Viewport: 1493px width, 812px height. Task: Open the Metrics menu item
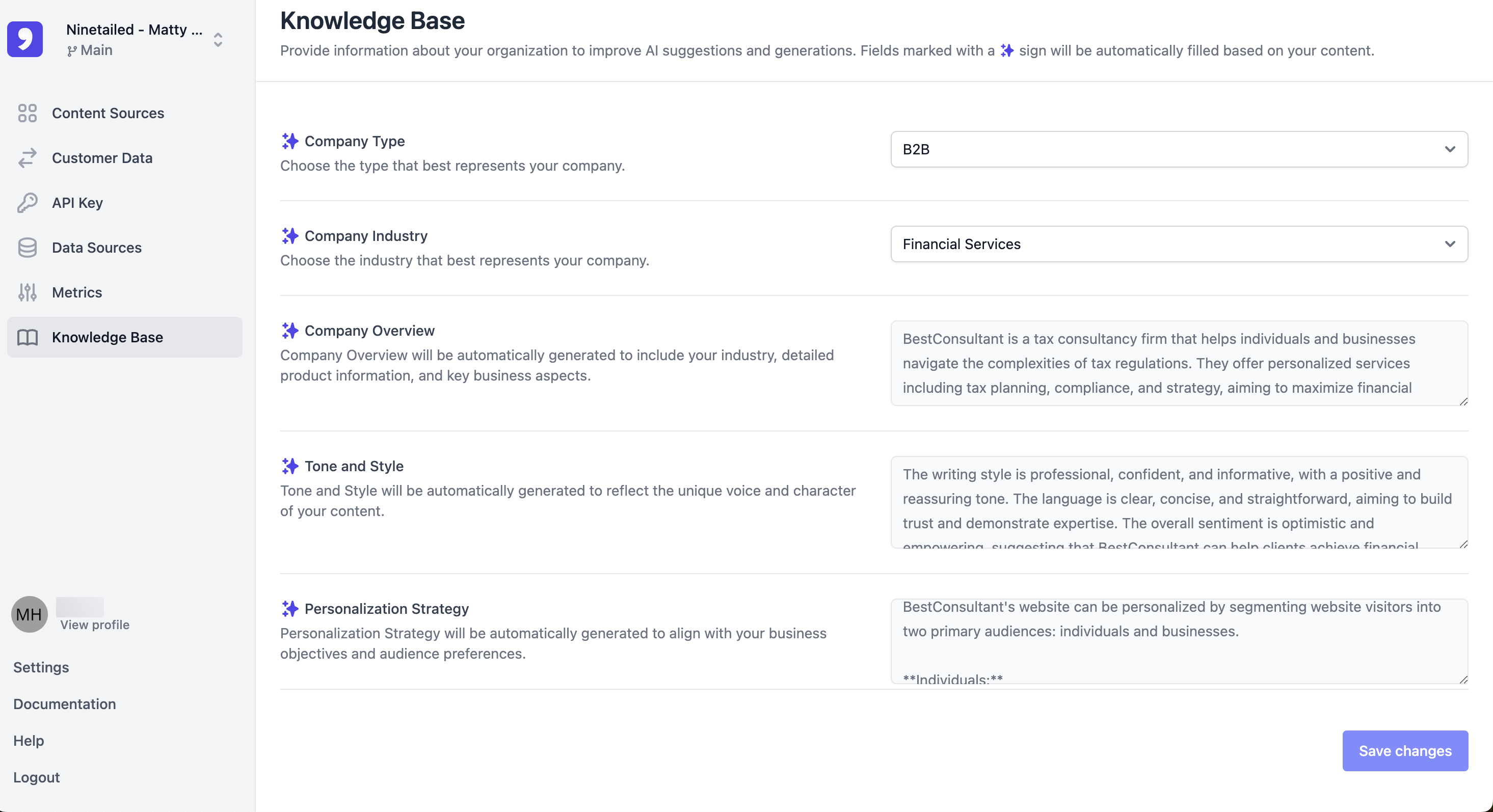click(77, 292)
